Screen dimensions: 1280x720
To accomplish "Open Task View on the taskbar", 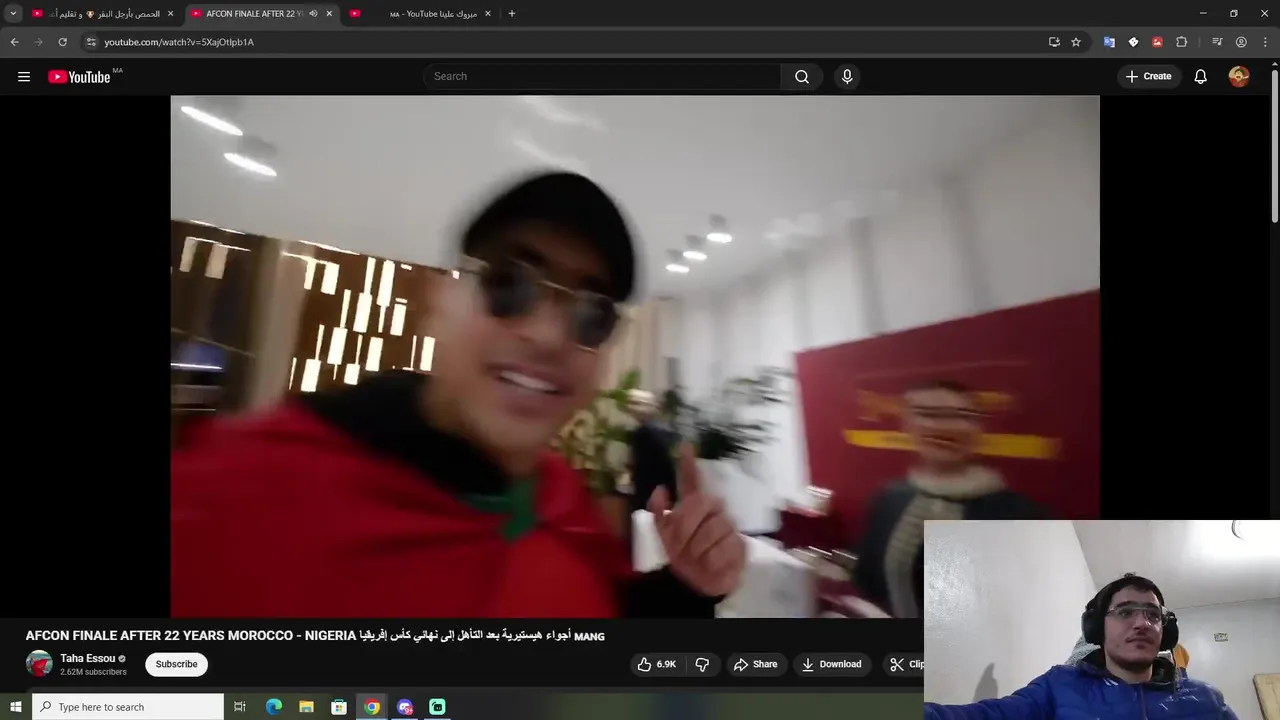I will [240, 707].
